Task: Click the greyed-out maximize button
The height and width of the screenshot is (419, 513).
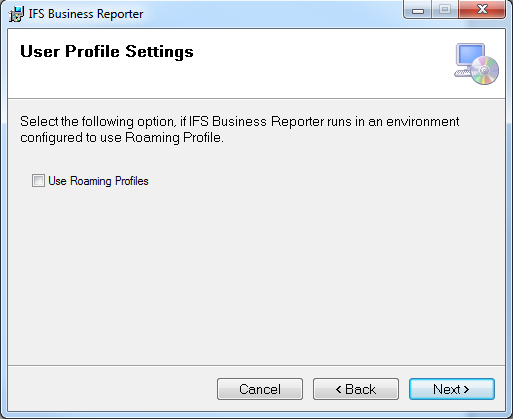Action: [x=445, y=10]
